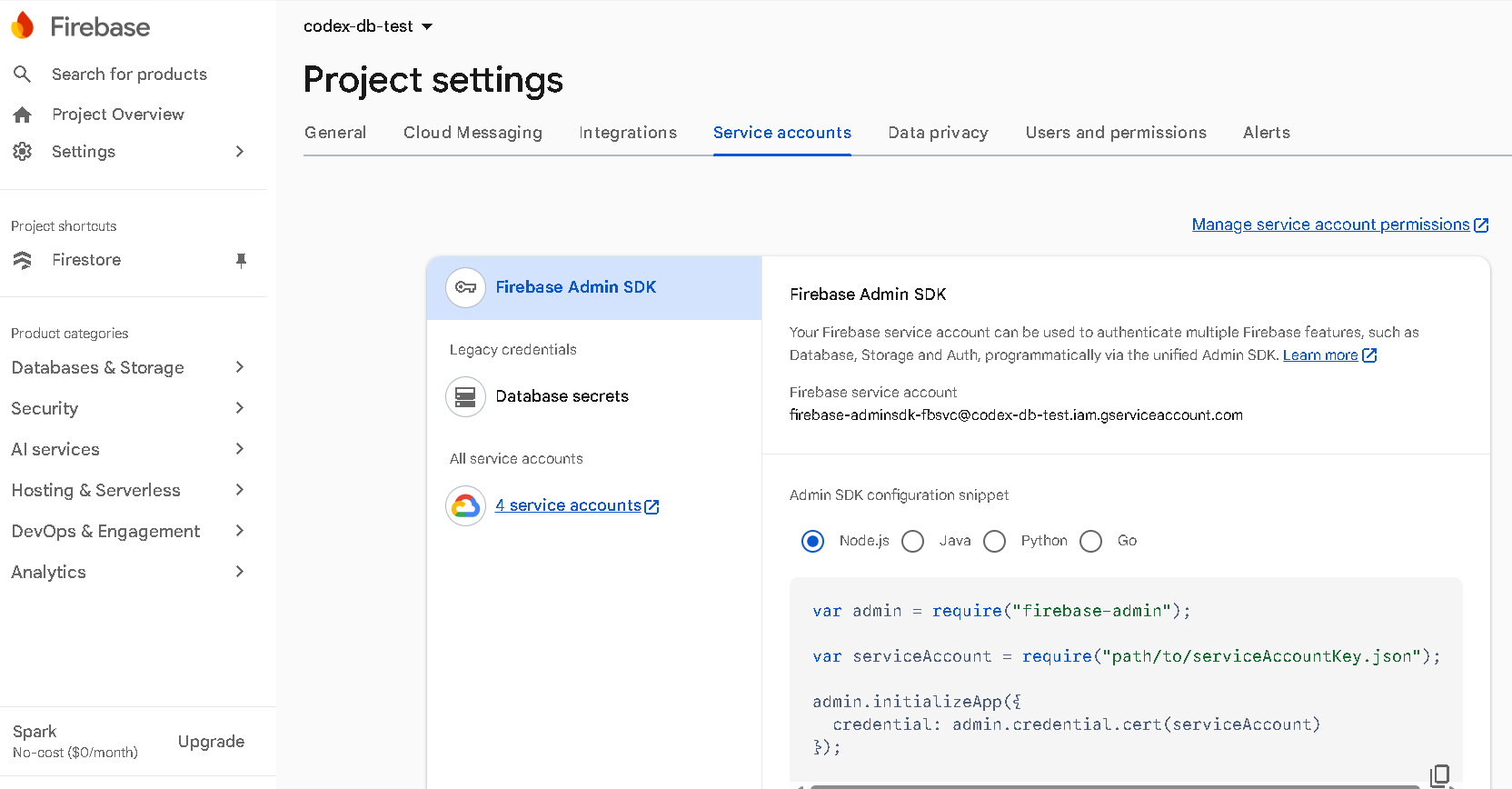Open Project Overview in sidebar
The height and width of the screenshot is (789, 1512).
tap(118, 115)
